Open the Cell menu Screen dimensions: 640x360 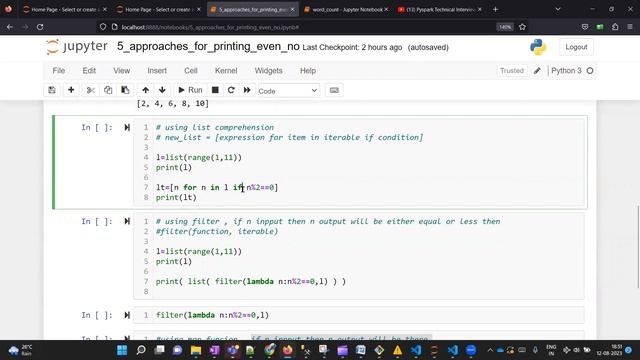(191, 71)
